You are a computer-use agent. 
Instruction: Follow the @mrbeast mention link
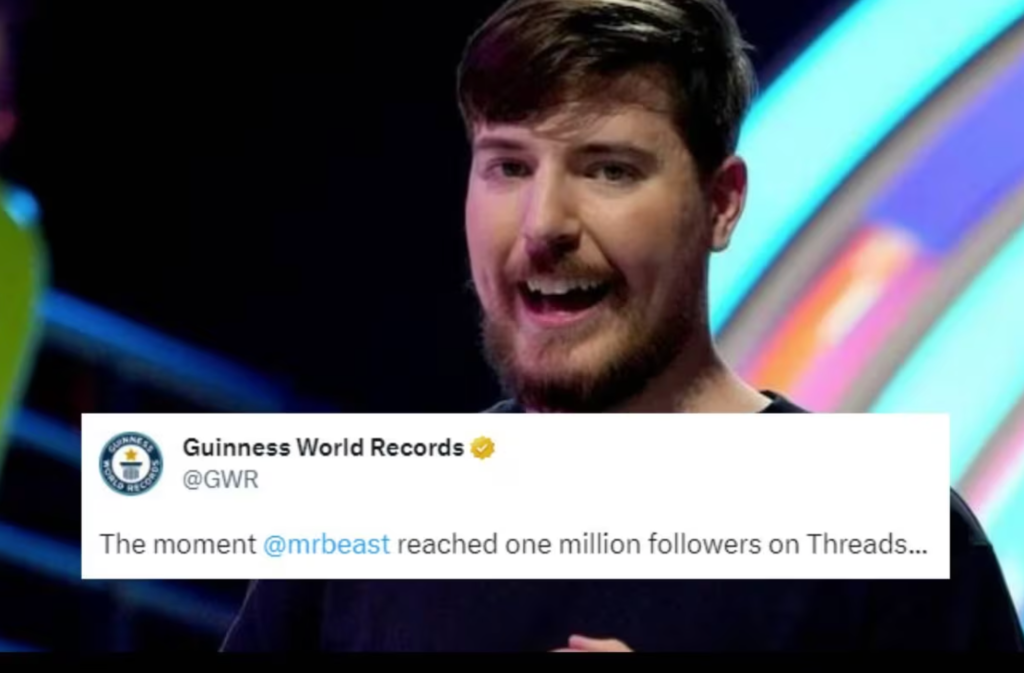[327, 544]
